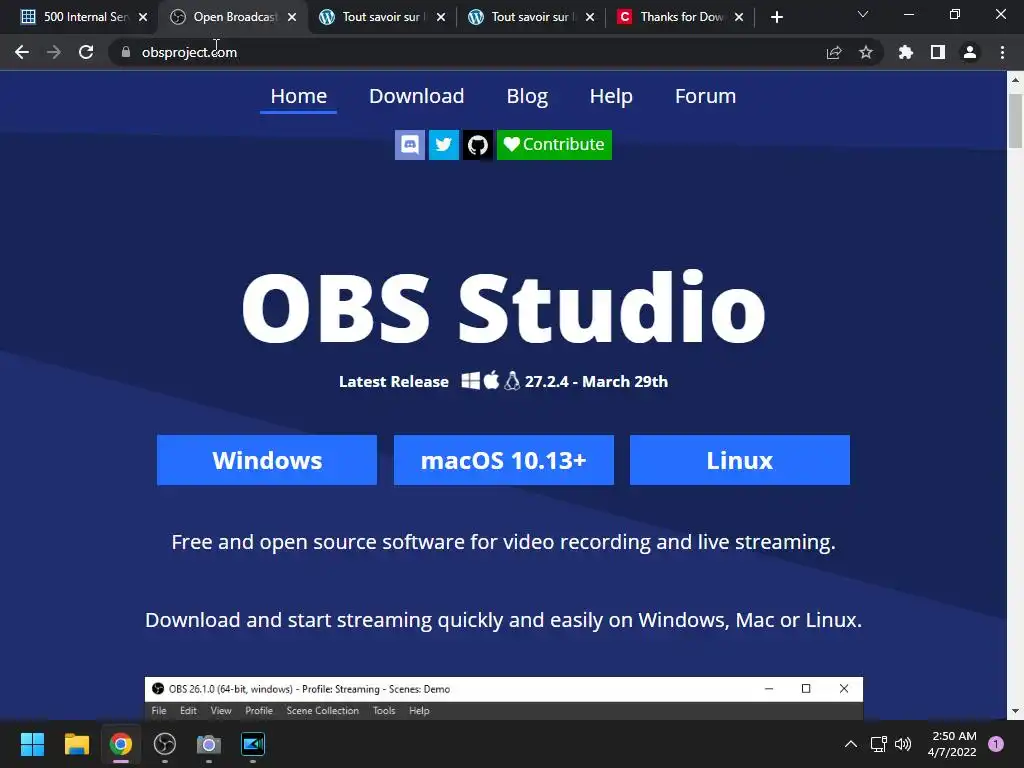Image resolution: width=1024 pixels, height=768 pixels.
Task: Download OBS for Linux
Action: coord(740,460)
